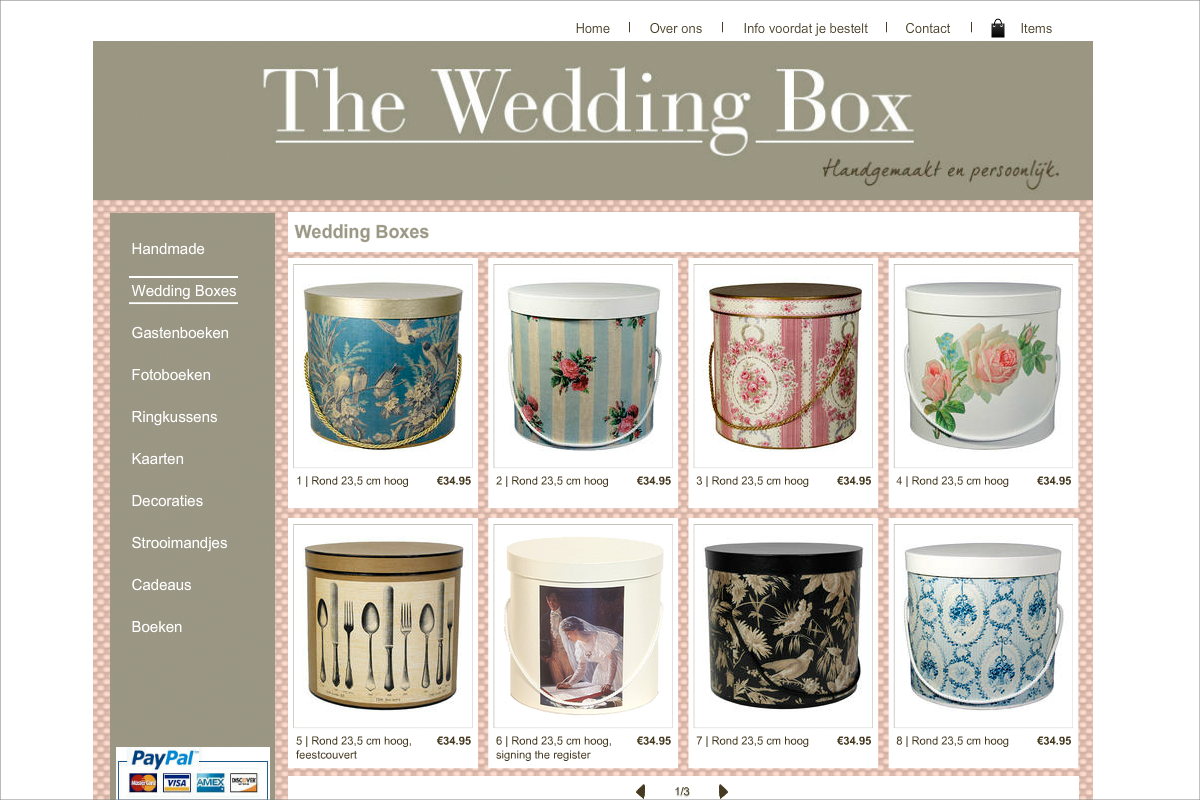
Task: Go to Home page link
Action: tap(592, 28)
